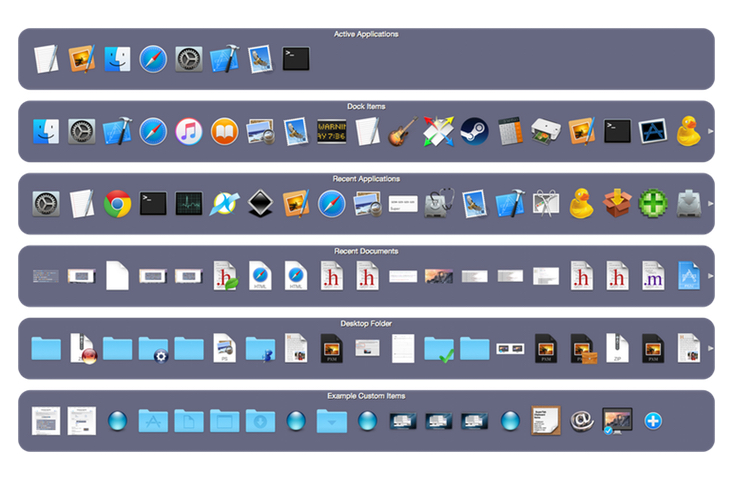Open the PXM file with briefcase badge

tap(583, 349)
